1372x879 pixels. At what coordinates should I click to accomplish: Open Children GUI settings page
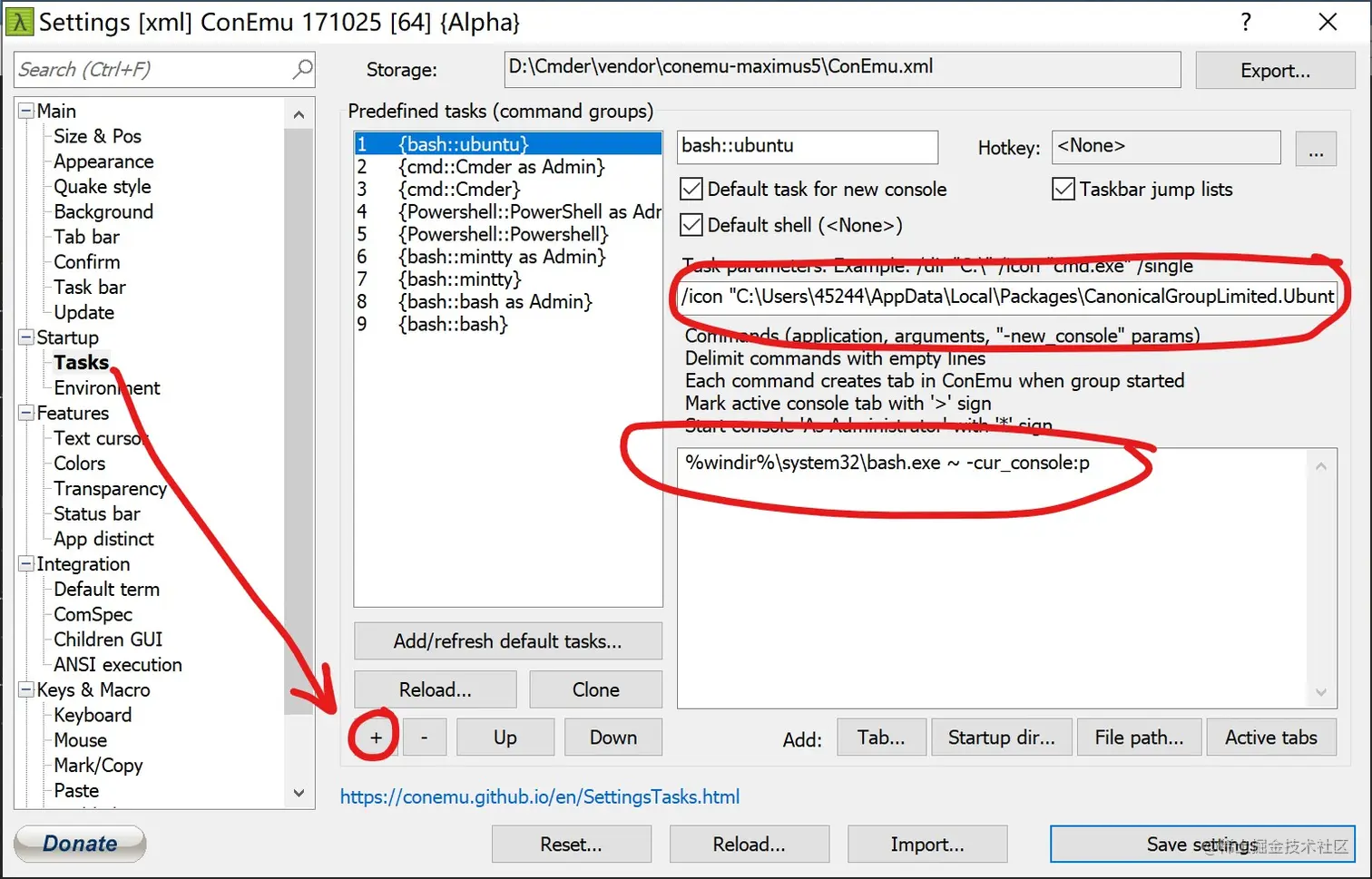click(108, 640)
